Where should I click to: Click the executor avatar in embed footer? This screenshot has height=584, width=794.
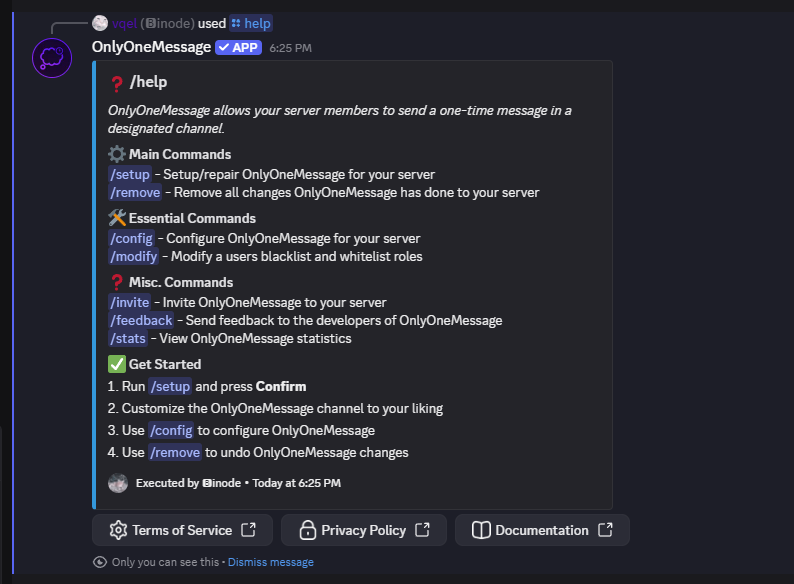point(117,483)
